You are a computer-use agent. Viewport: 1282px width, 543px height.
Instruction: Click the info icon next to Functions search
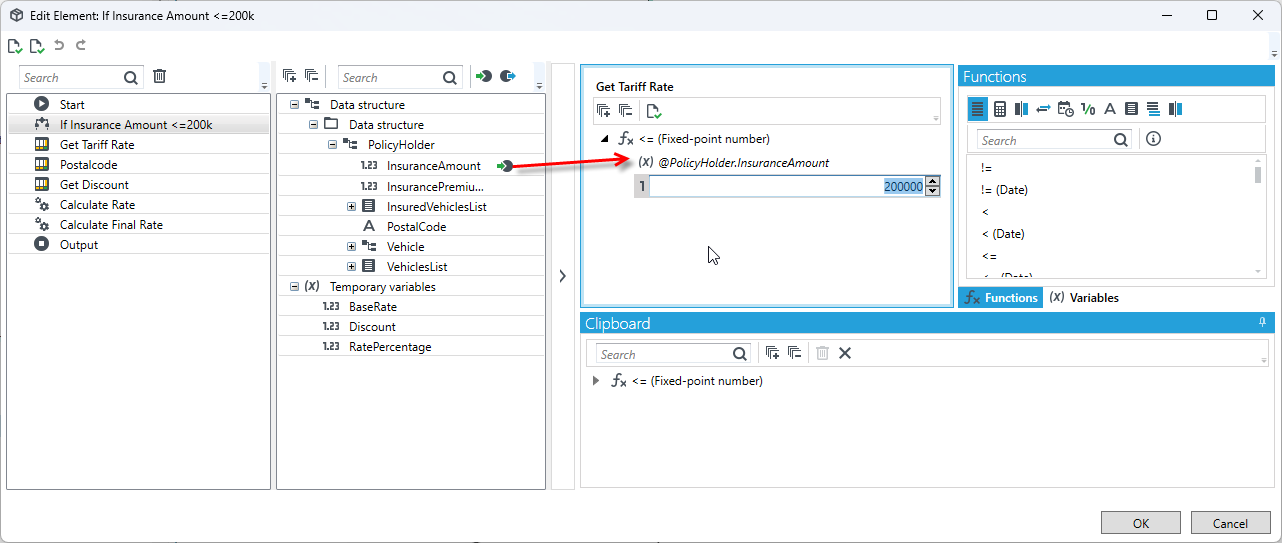pos(1153,139)
